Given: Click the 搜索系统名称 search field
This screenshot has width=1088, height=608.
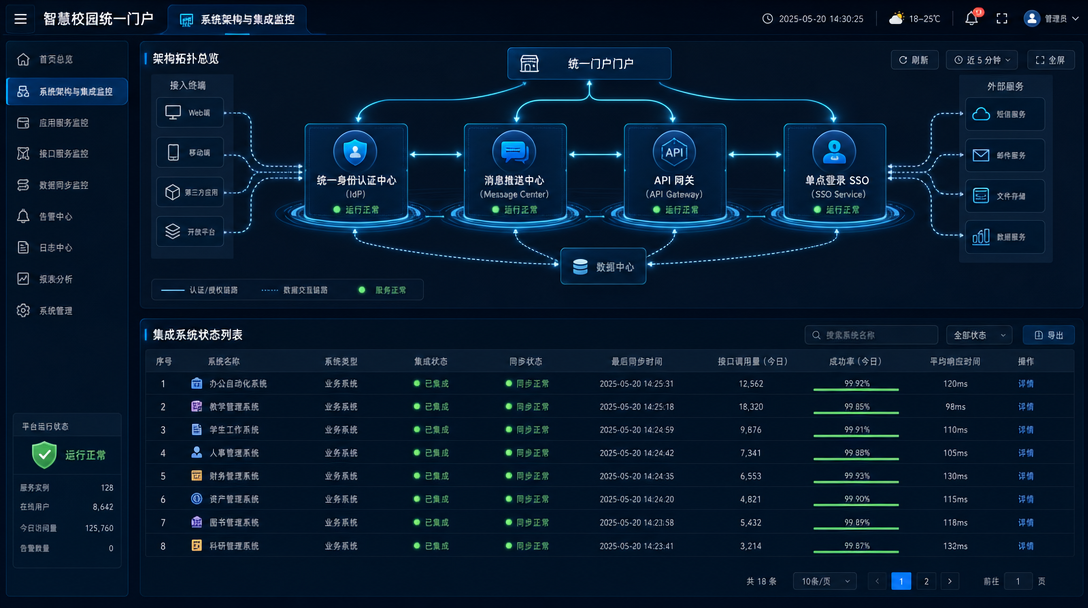Looking at the screenshot, I should pyautogui.click(x=871, y=335).
